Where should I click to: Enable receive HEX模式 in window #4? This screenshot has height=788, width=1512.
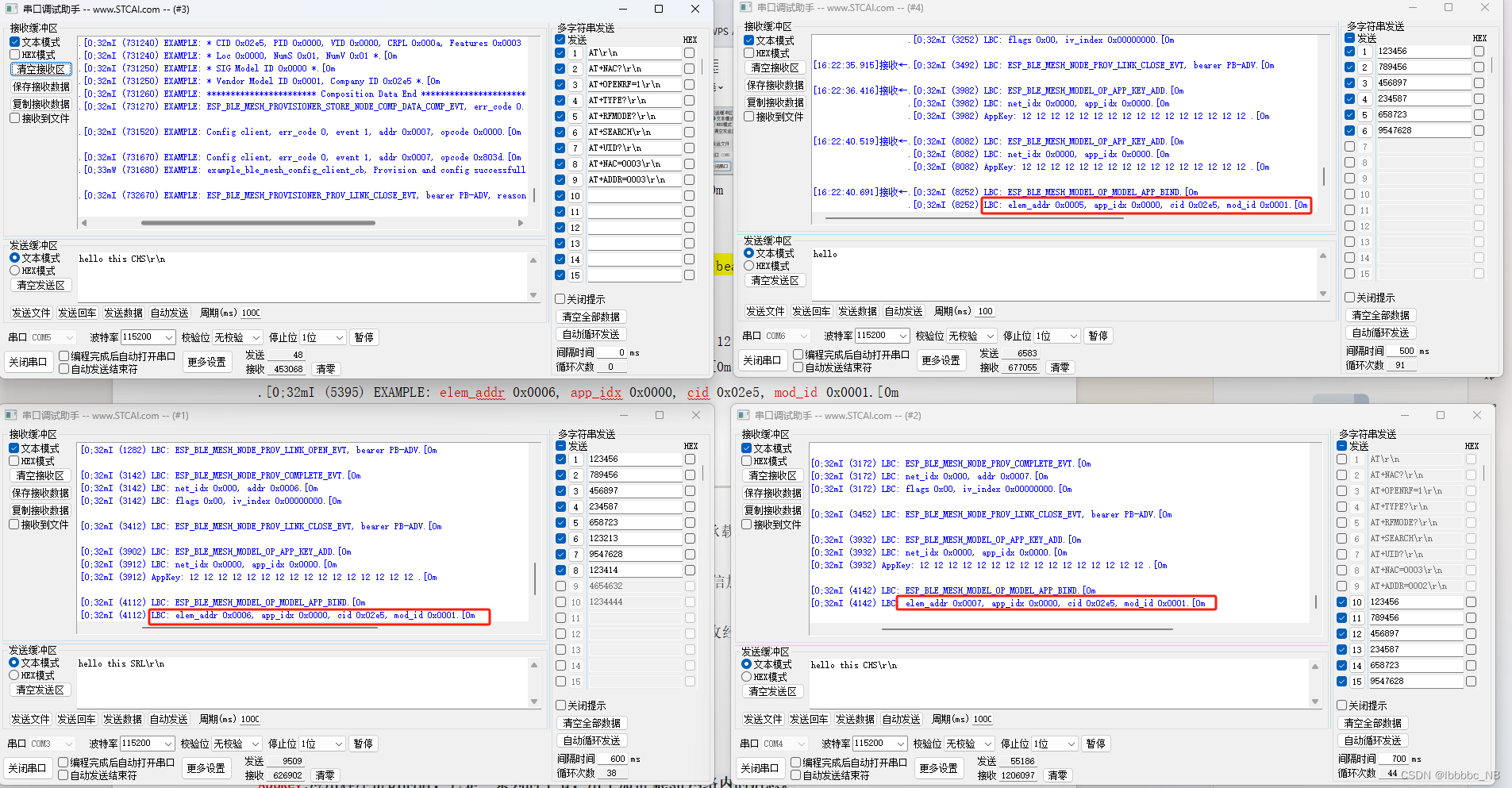[x=748, y=53]
